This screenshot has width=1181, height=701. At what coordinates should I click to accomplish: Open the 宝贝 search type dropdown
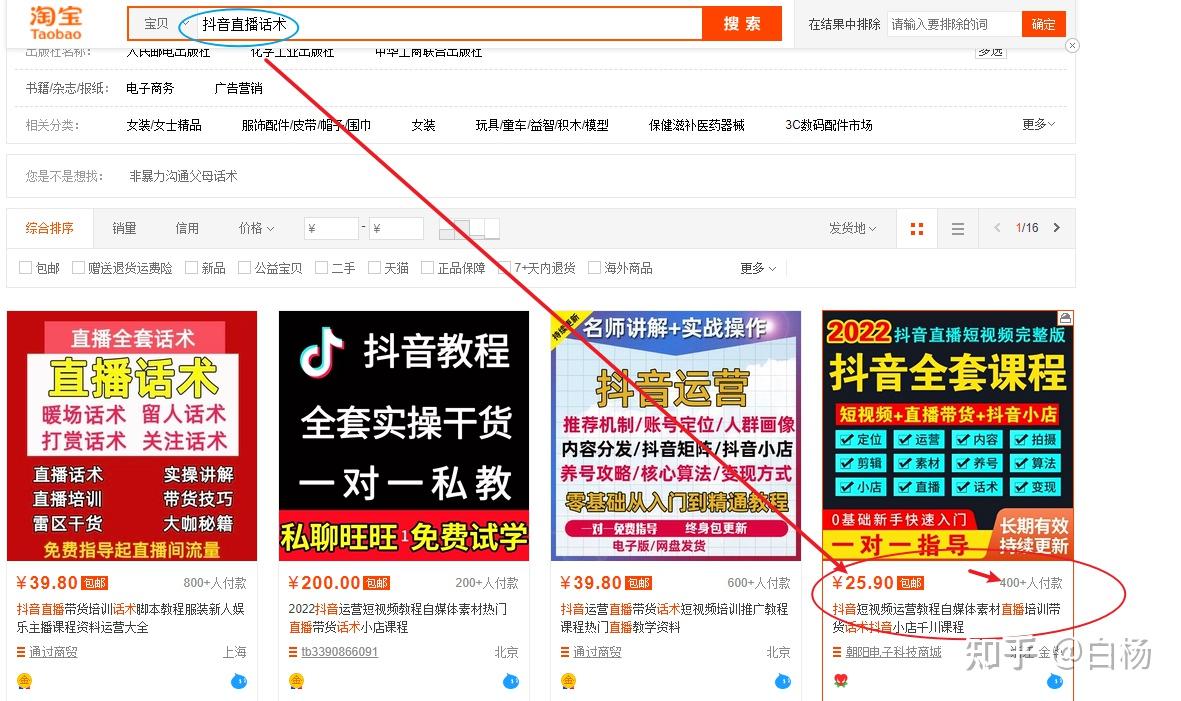click(165, 24)
